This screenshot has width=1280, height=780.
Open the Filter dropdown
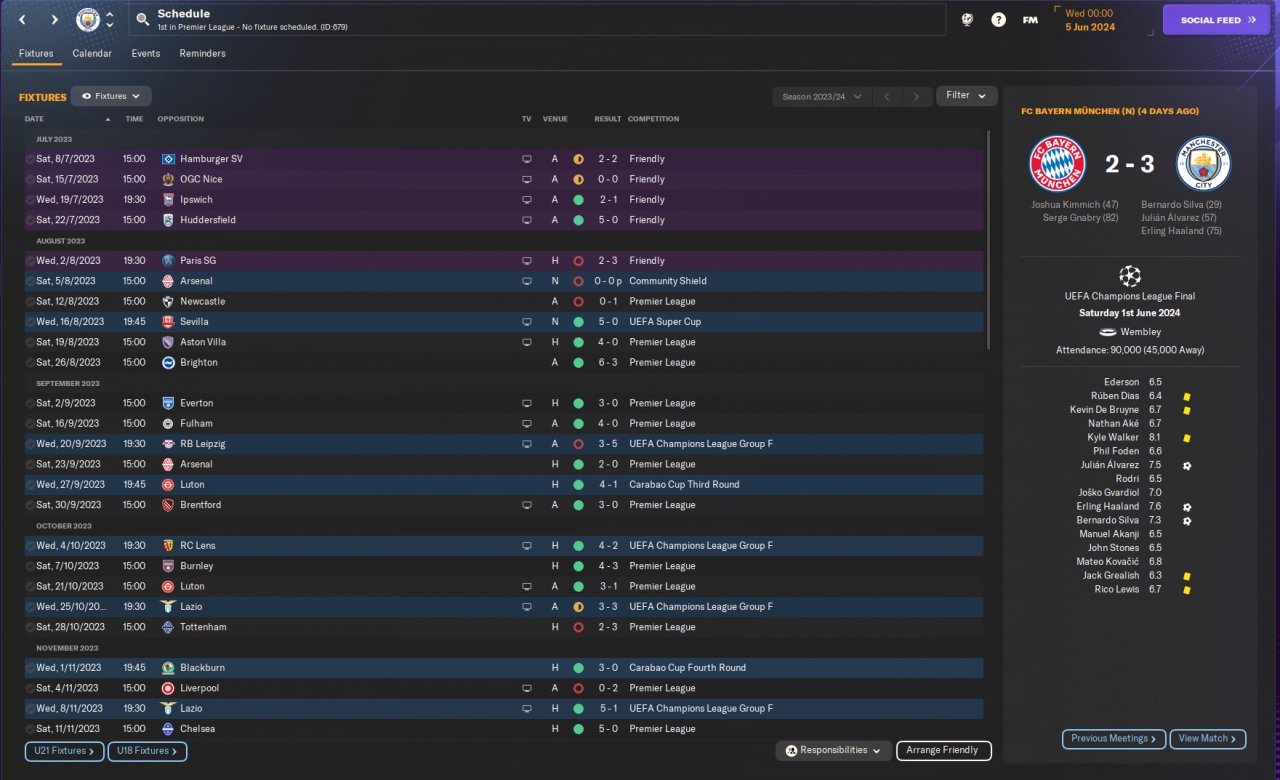tap(966, 96)
